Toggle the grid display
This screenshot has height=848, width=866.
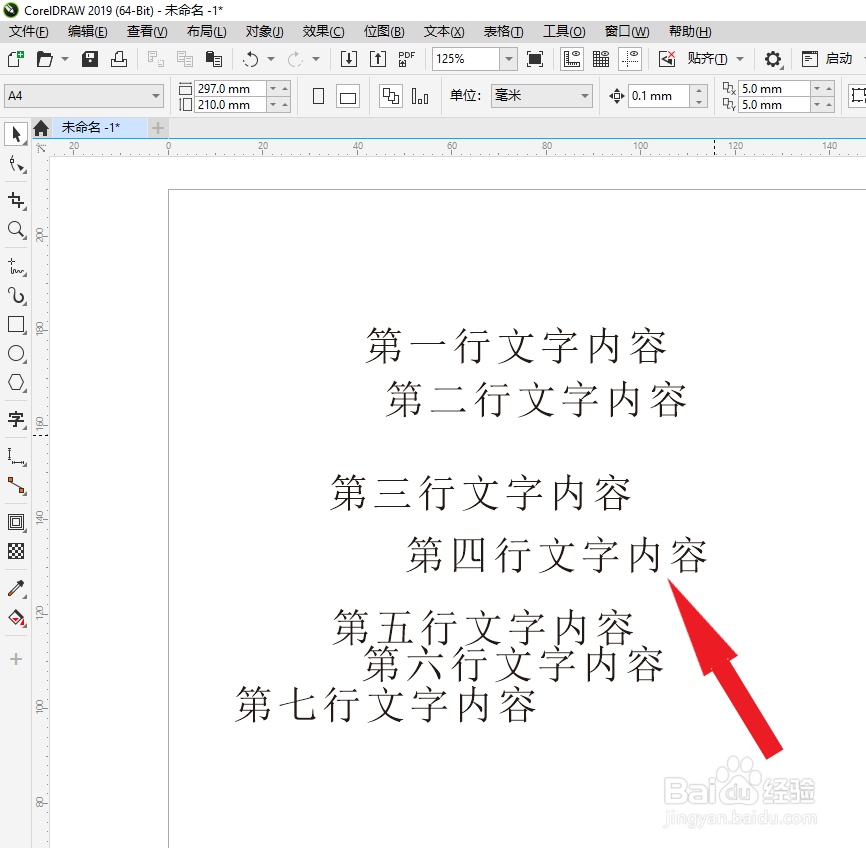(599, 58)
